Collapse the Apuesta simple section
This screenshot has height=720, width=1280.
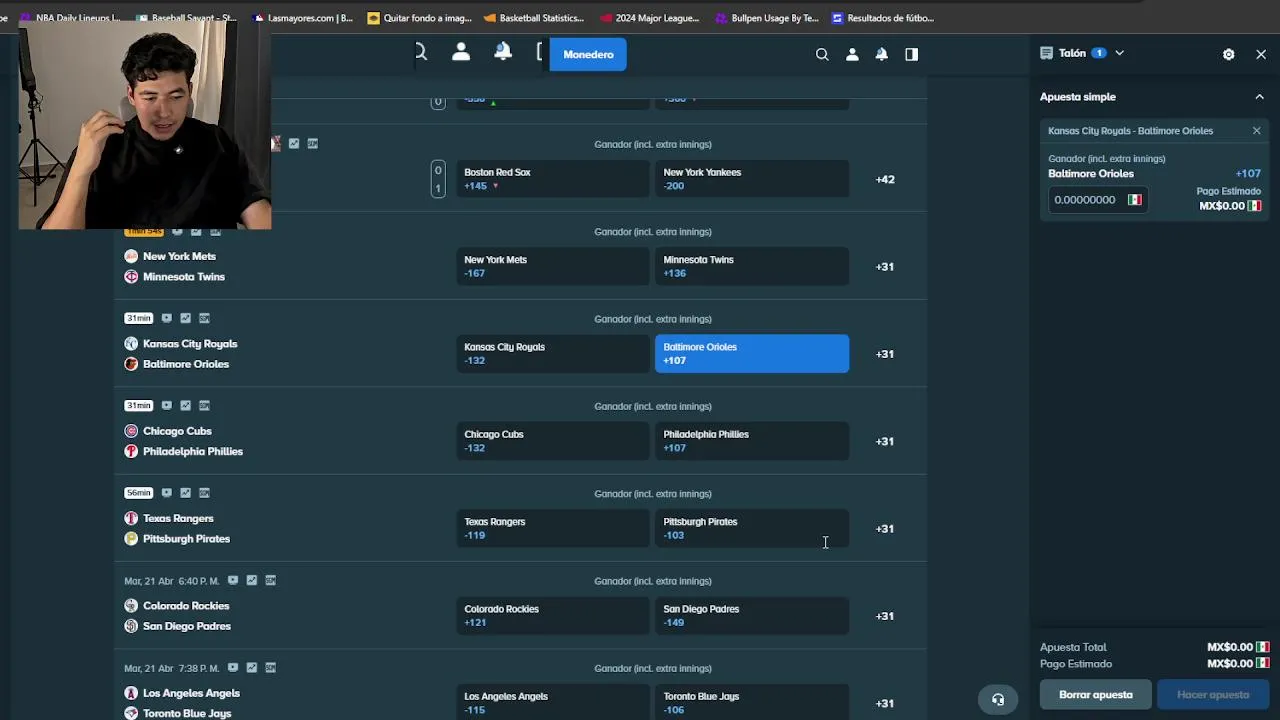[x=1259, y=97]
